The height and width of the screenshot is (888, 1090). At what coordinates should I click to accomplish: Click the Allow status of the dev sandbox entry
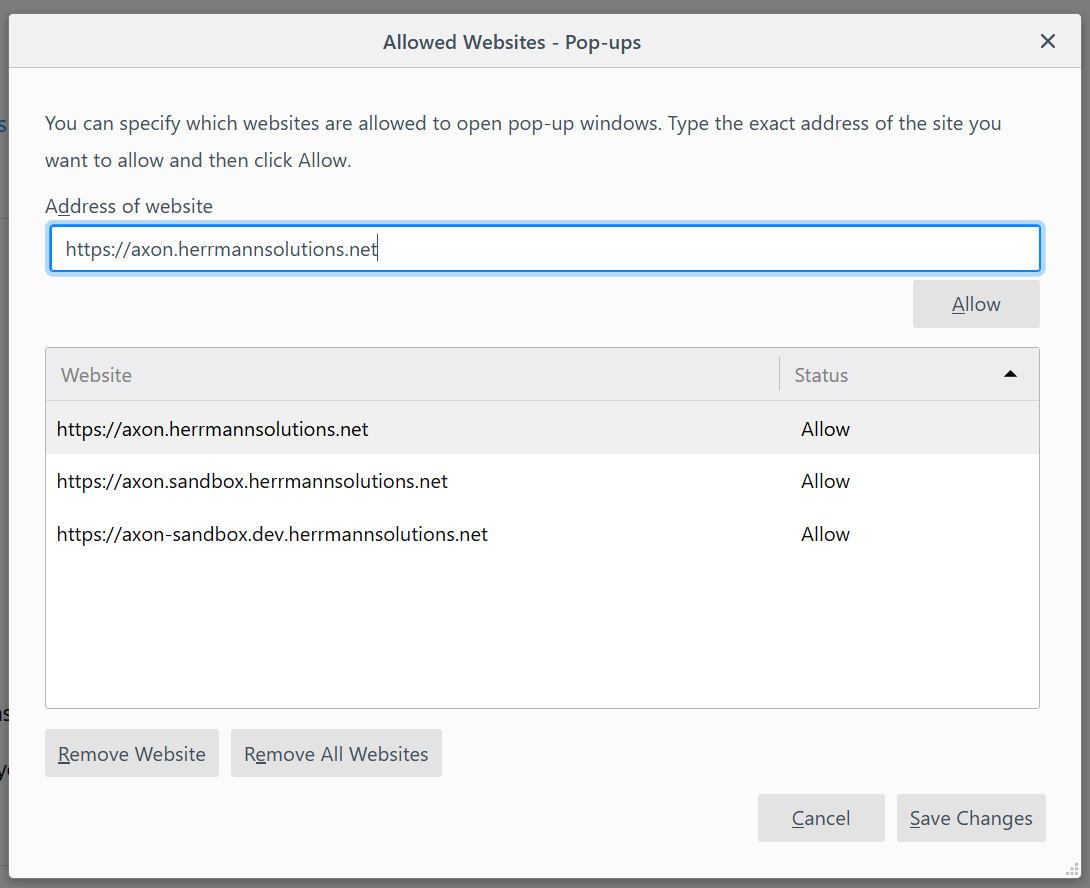(x=825, y=534)
